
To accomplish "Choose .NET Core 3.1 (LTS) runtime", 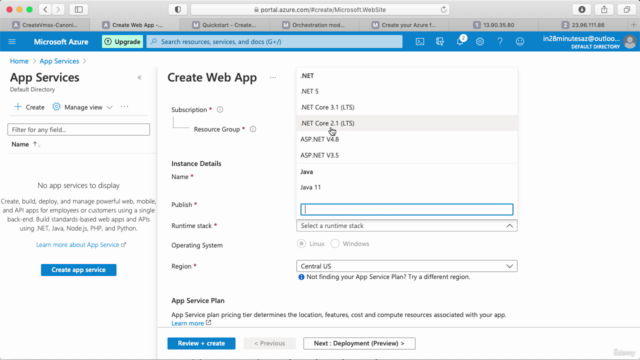I will click(407, 107).
